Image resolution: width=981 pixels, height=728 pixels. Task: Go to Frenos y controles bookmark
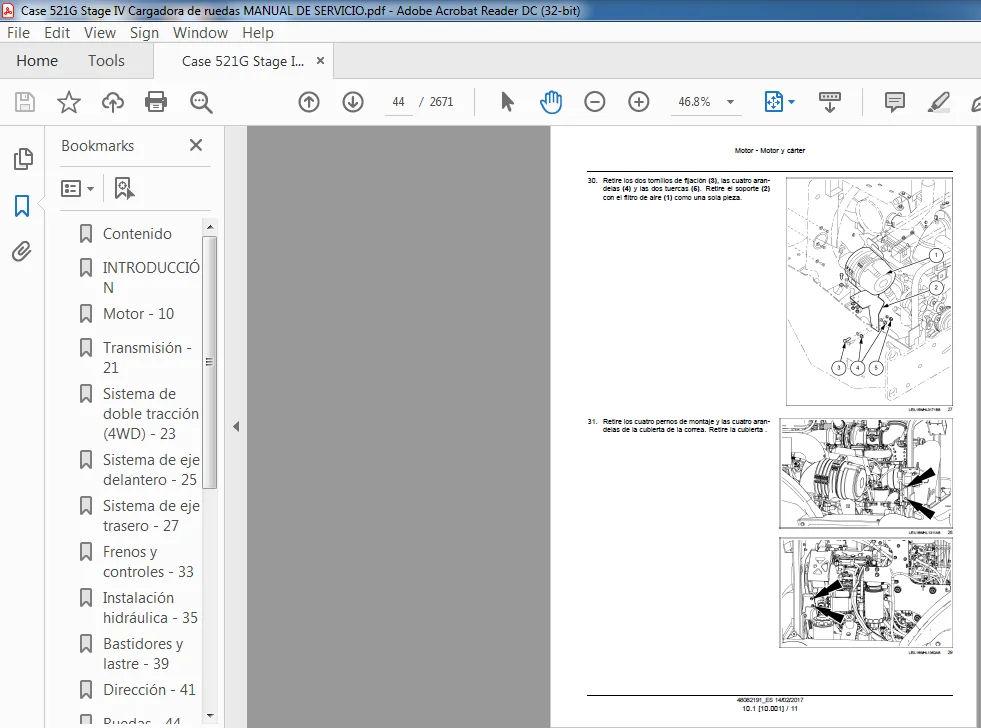(148, 562)
